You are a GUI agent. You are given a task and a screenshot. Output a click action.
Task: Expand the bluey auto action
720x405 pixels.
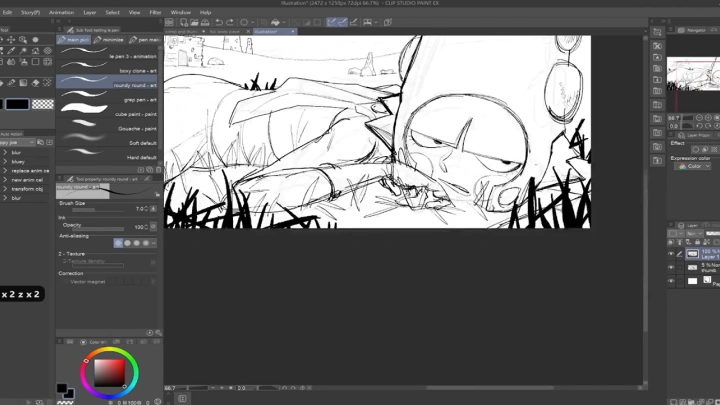[x=5, y=162]
